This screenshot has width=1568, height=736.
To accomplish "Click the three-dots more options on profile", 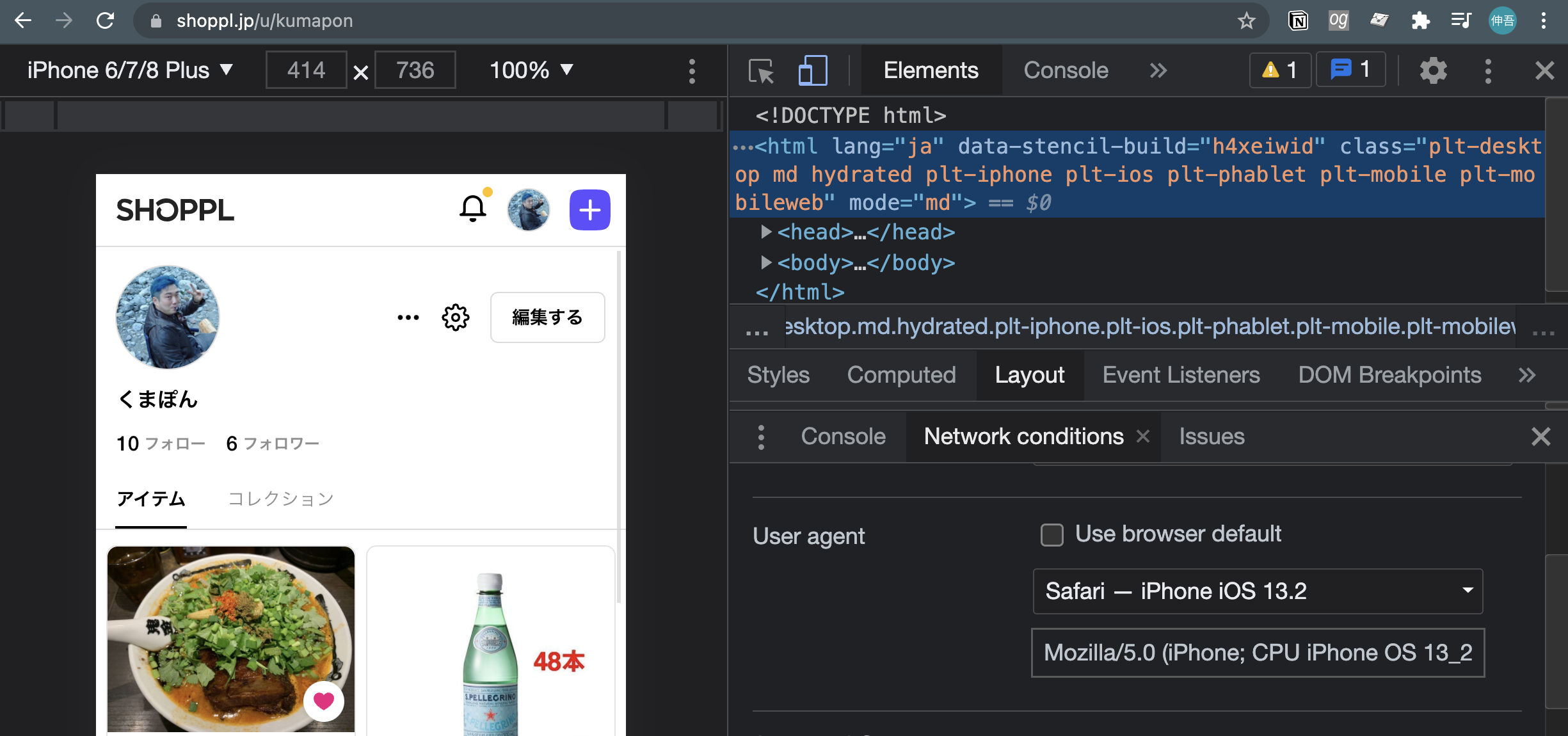I will (408, 317).
